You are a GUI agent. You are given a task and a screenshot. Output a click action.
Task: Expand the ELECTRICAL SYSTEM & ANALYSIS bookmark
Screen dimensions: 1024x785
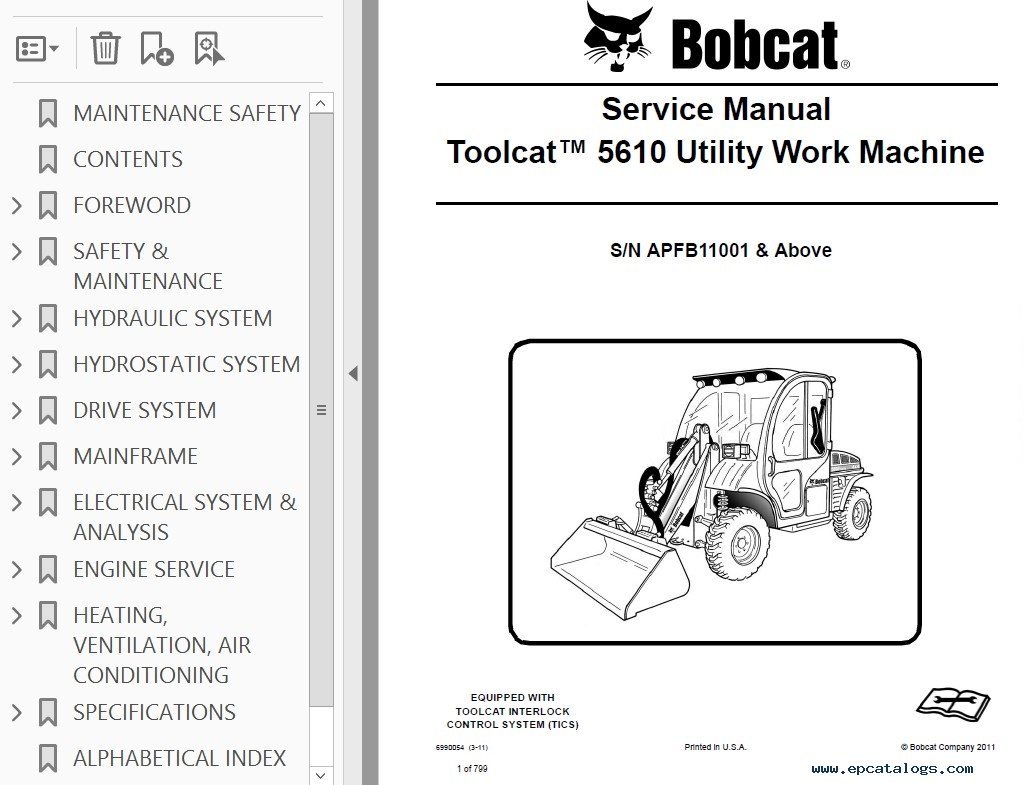pos(16,502)
